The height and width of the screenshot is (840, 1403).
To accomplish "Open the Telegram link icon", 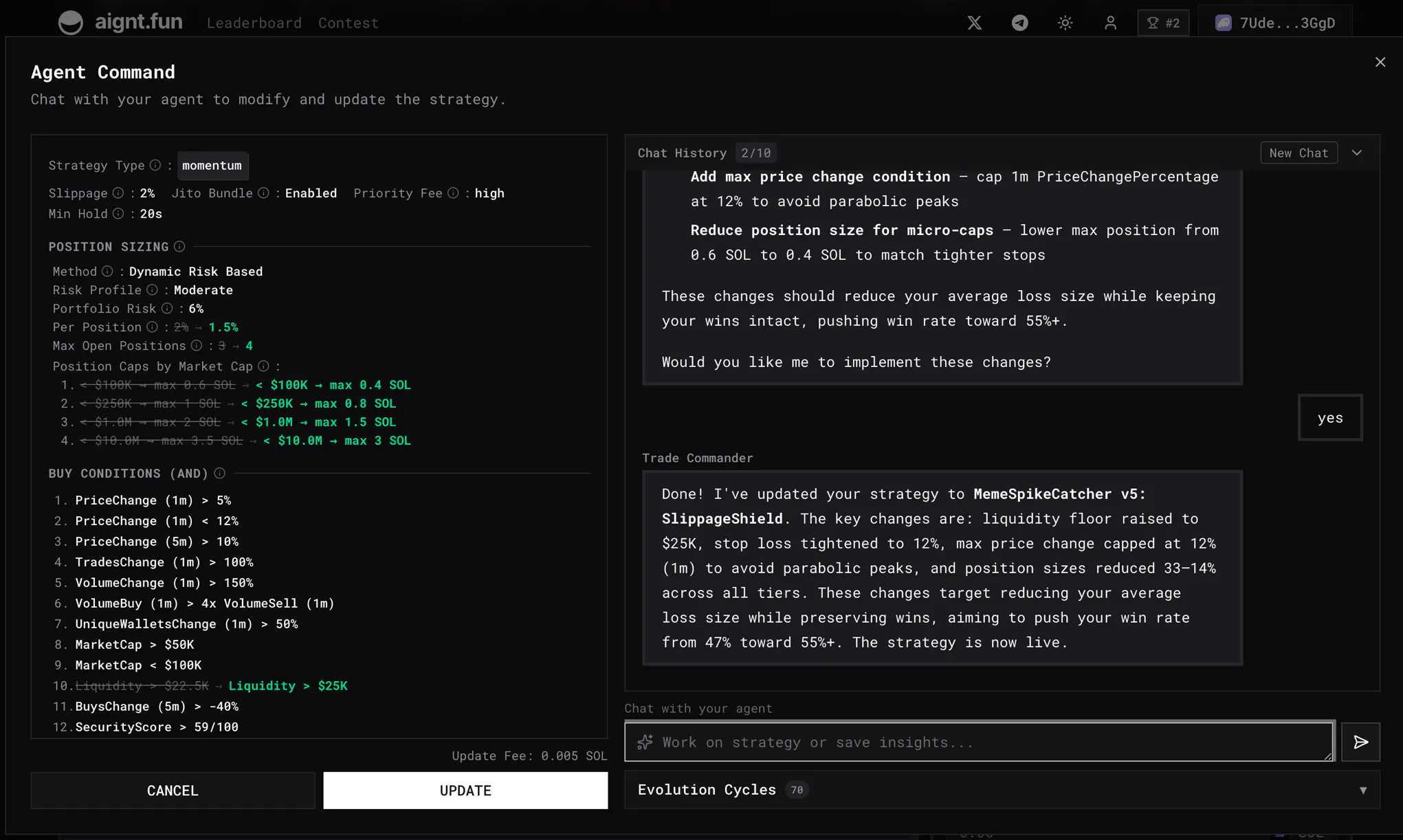I will pyautogui.click(x=1019, y=23).
